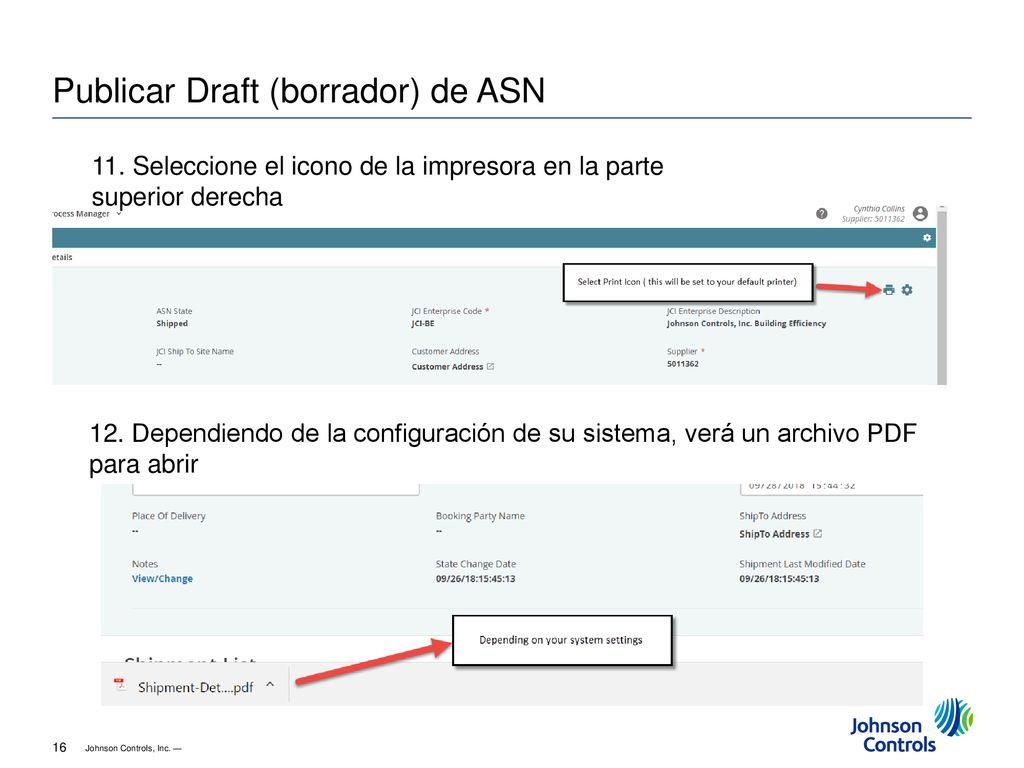Click the printer icon next to the gear
The image size is (1024, 768).
click(889, 289)
